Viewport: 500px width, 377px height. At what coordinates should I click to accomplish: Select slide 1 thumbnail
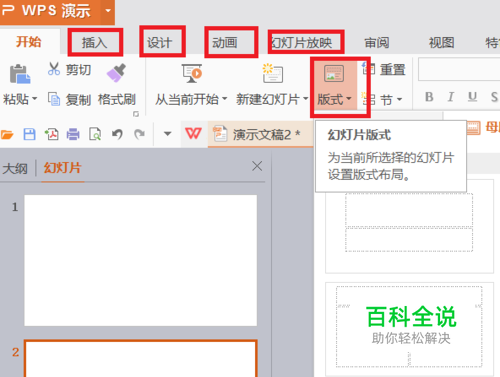140,260
